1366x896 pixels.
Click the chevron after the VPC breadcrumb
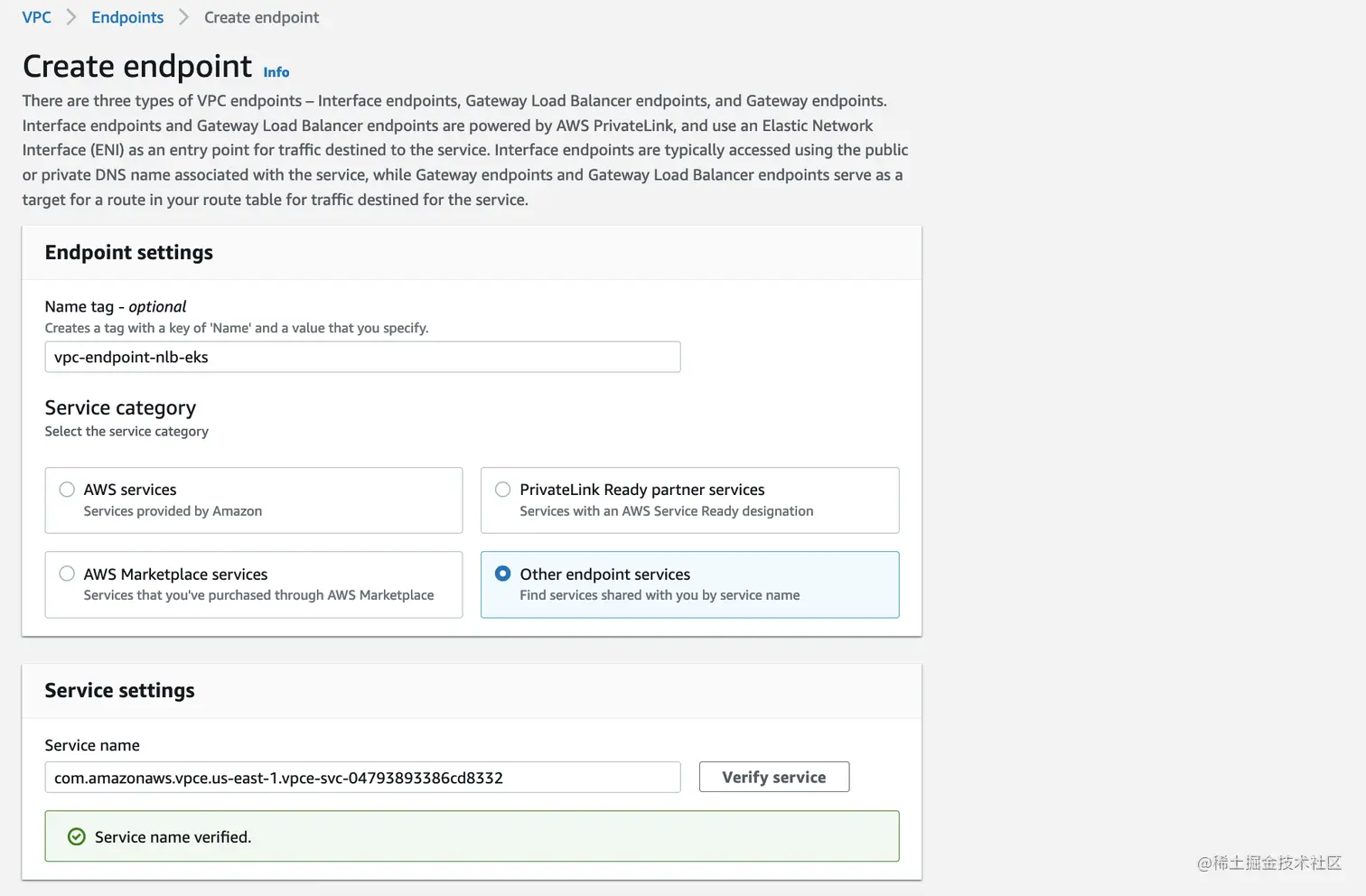[x=71, y=17]
